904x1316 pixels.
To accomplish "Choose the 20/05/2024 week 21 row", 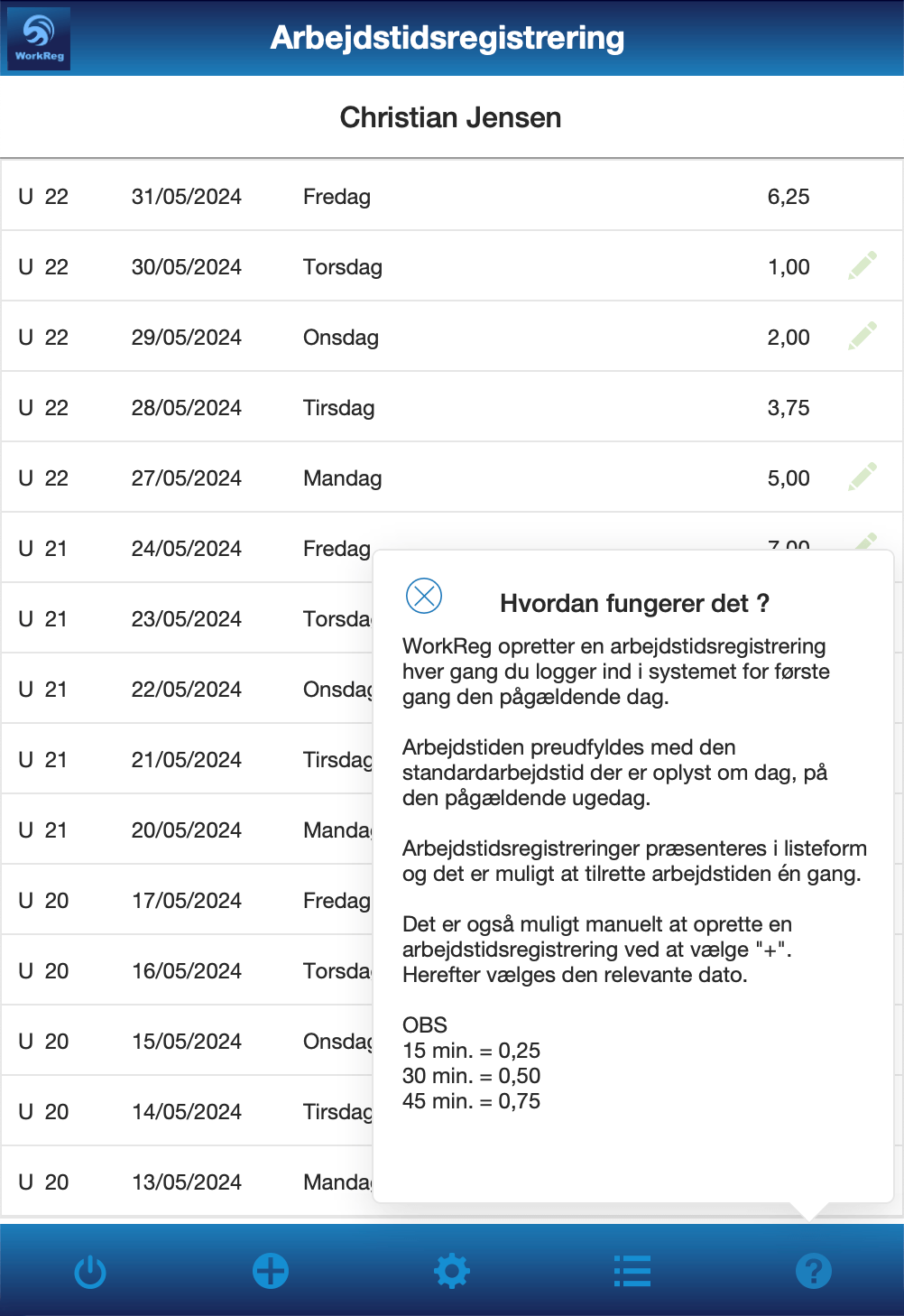I will tap(187, 830).
